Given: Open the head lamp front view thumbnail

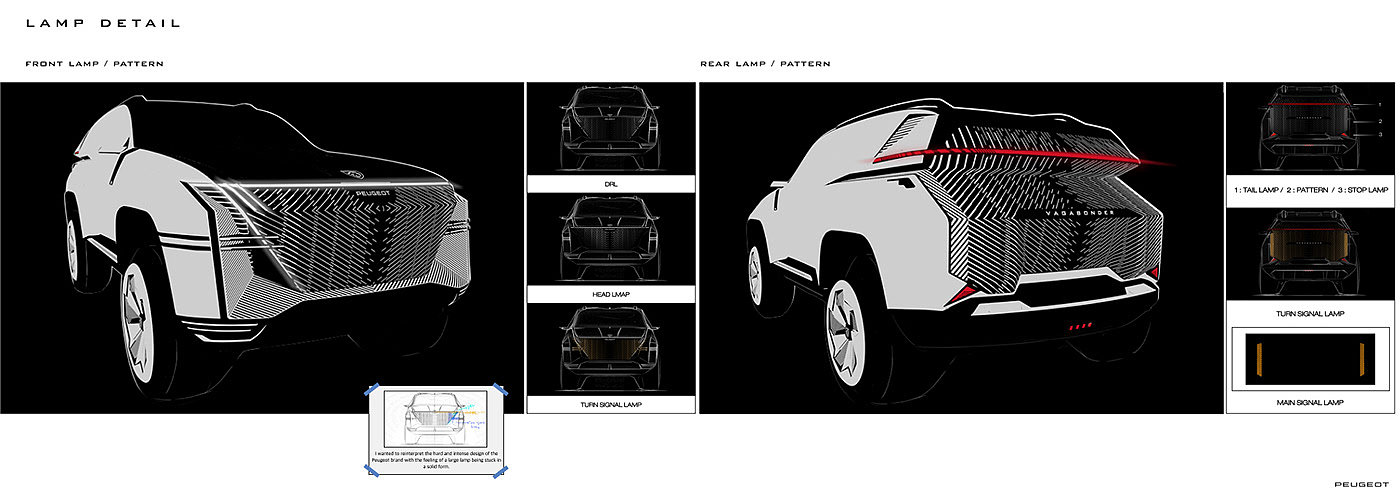Looking at the screenshot, I should click(610, 239).
